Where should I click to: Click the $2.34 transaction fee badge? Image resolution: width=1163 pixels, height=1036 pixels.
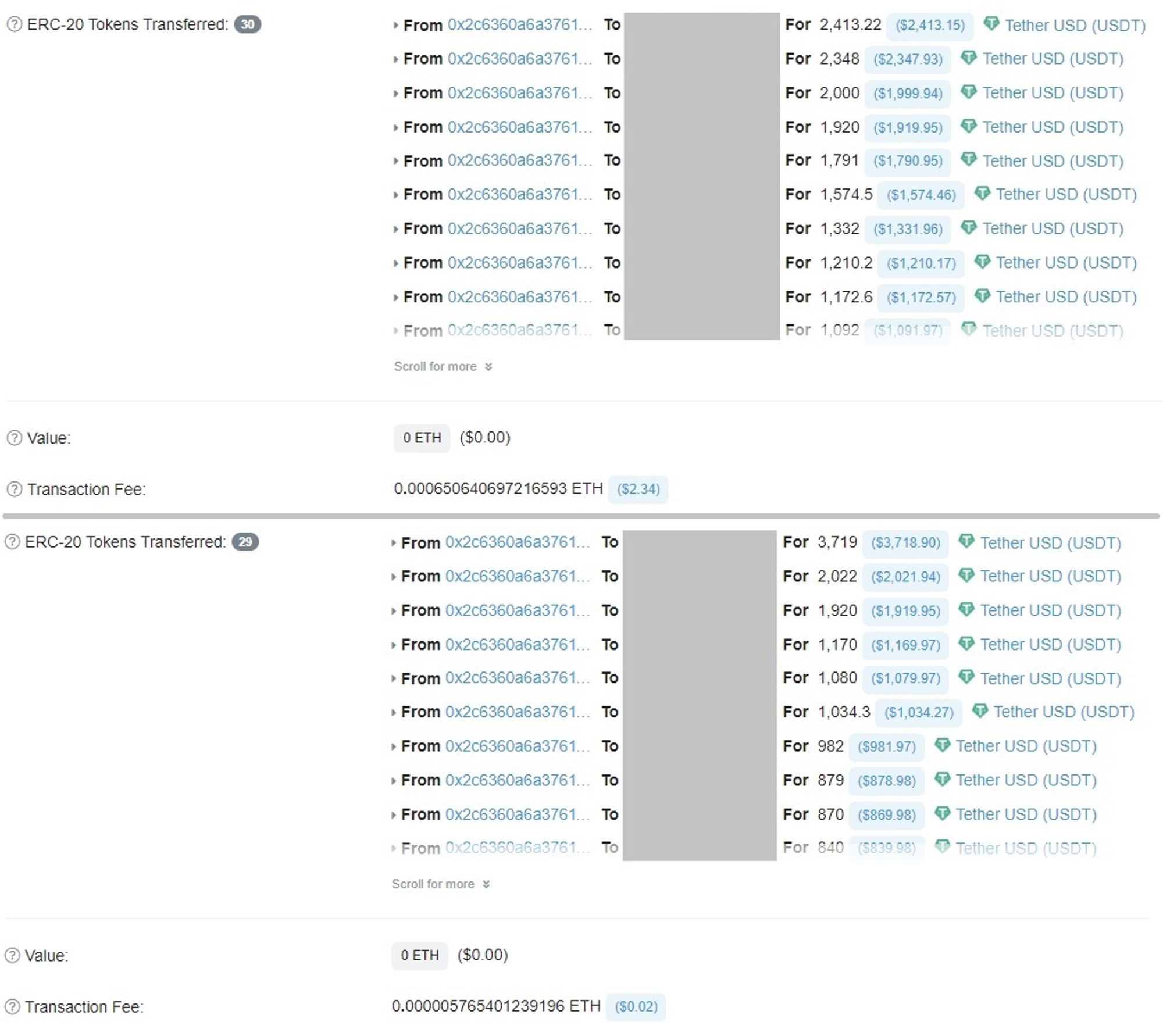click(x=638, y=490)
